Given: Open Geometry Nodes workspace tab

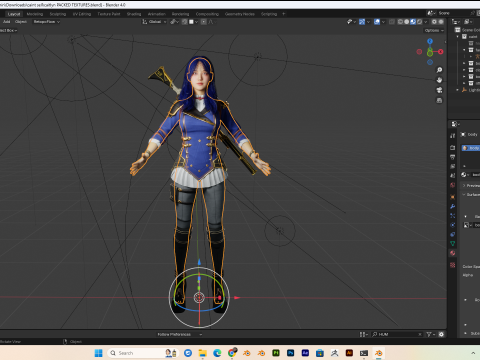Looking at the screenshot, I should (240, 14).
